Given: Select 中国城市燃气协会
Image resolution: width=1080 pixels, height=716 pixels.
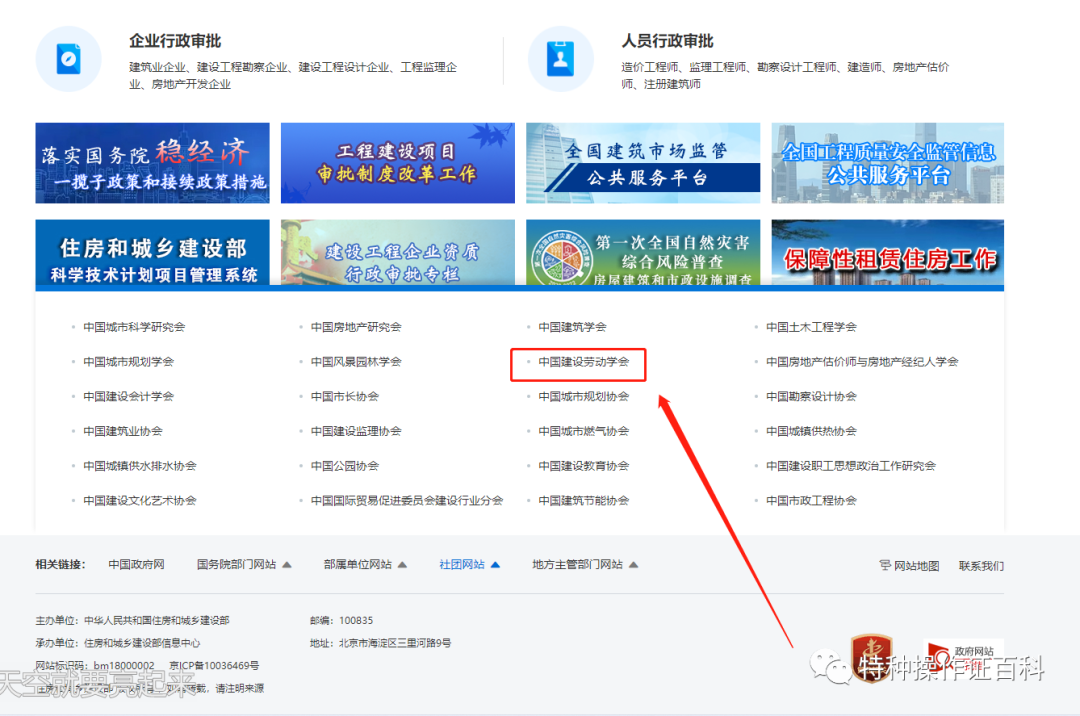Looking at the screenshot, I should click(583, 431).
